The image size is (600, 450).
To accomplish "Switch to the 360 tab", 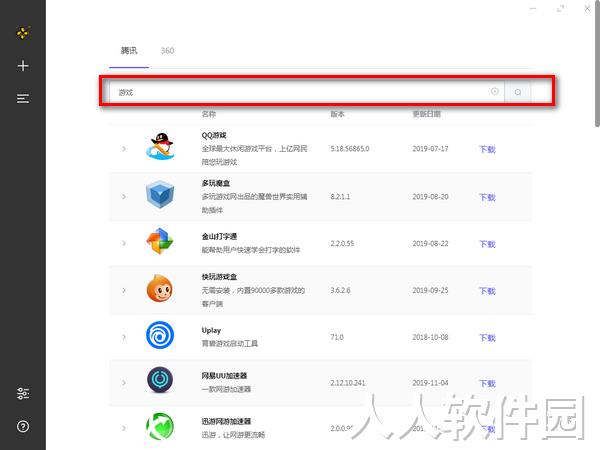I will click(x=167, y=51).
